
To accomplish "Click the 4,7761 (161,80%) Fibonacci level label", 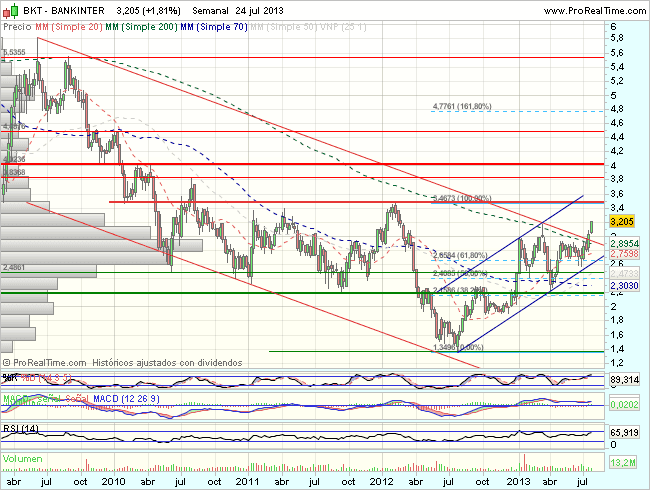I will pos(462,105).
